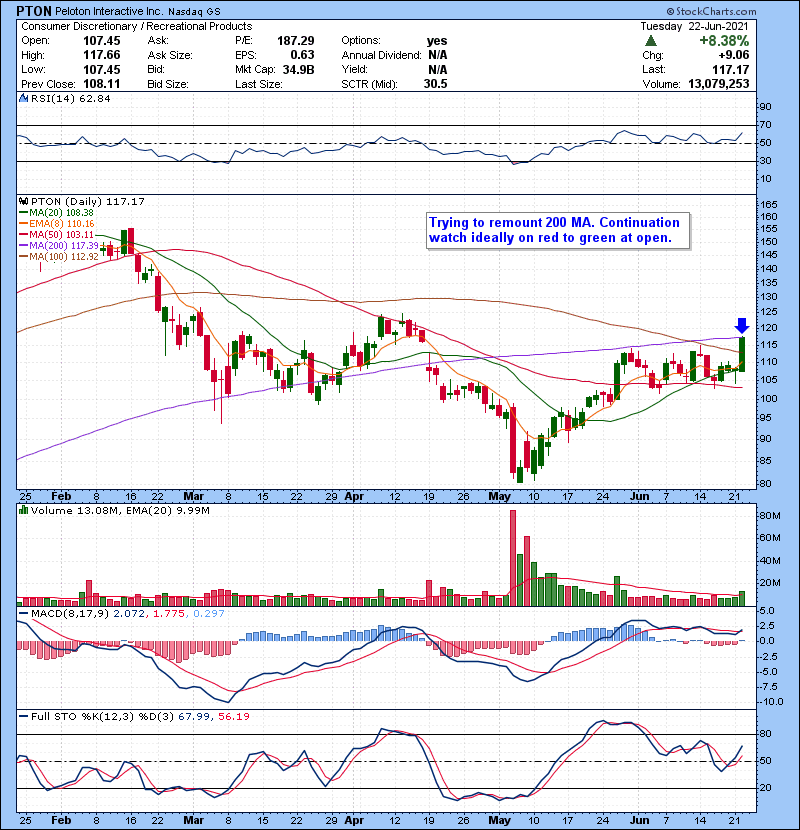Click the candlestick icon beside PTON (Daily)
800x830 pixels.
[23, 201]
